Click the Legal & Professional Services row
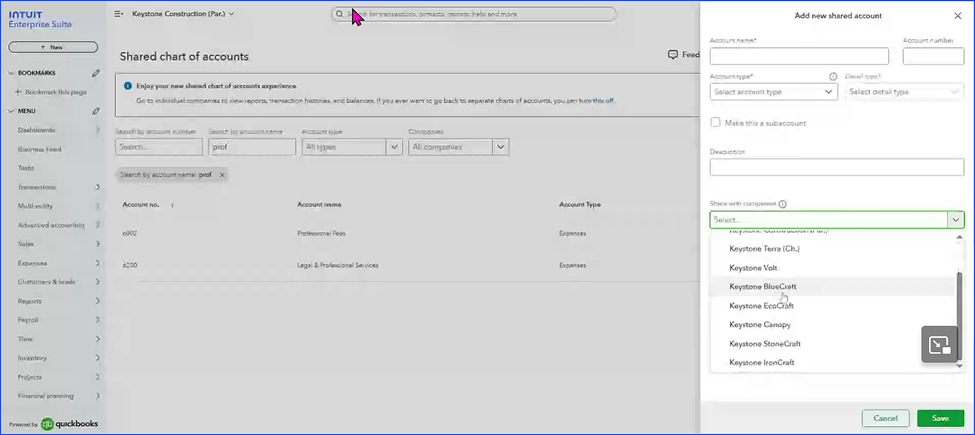 407,265
